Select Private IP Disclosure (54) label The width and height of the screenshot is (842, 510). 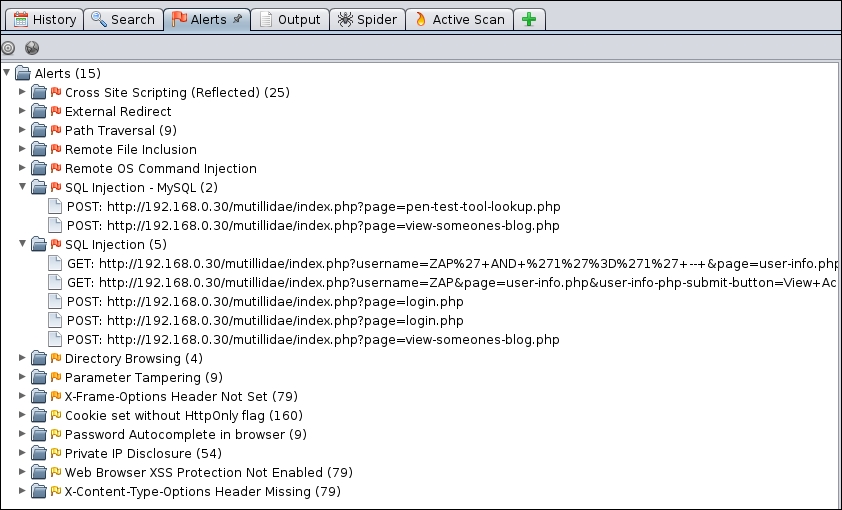(143, 454)
